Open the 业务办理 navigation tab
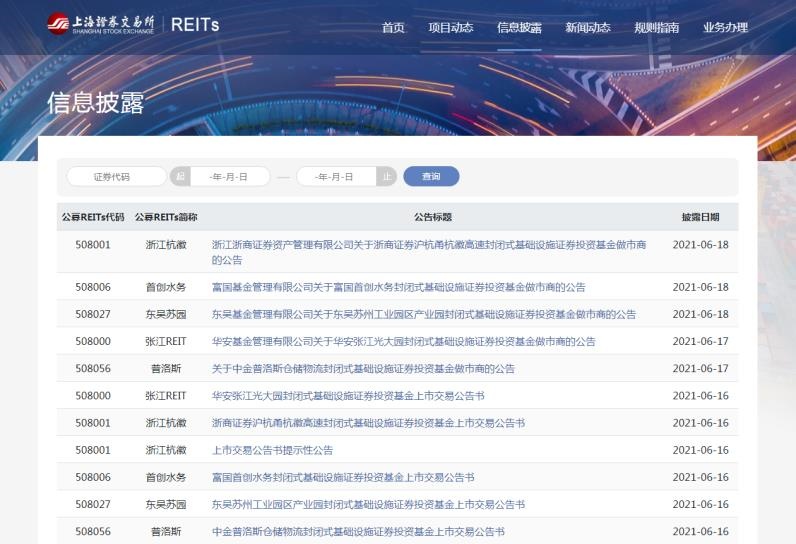This screenshot has height=544, width=796. pyautogui.click(x=725, y=27)
